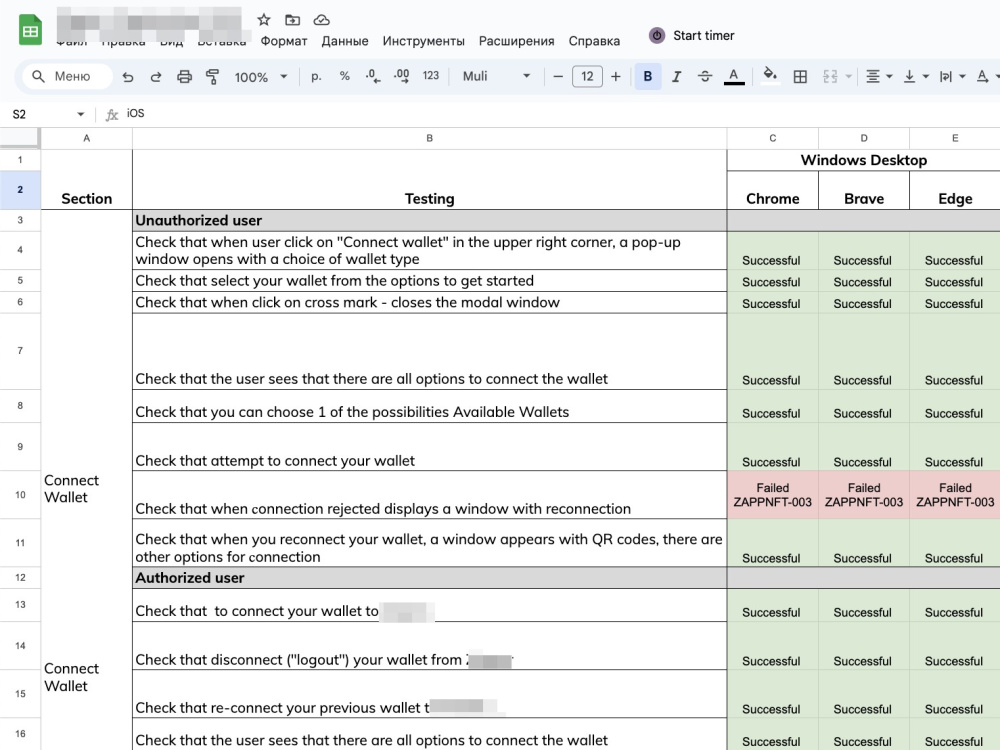Toggle italic formatting

point(676,75)
